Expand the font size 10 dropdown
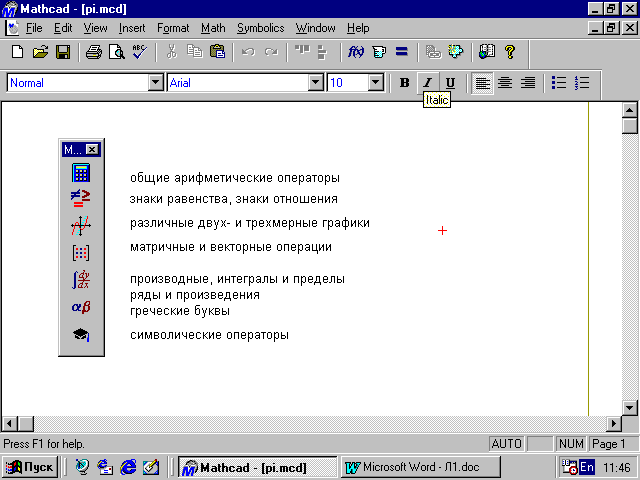 [x=376, y=83]
